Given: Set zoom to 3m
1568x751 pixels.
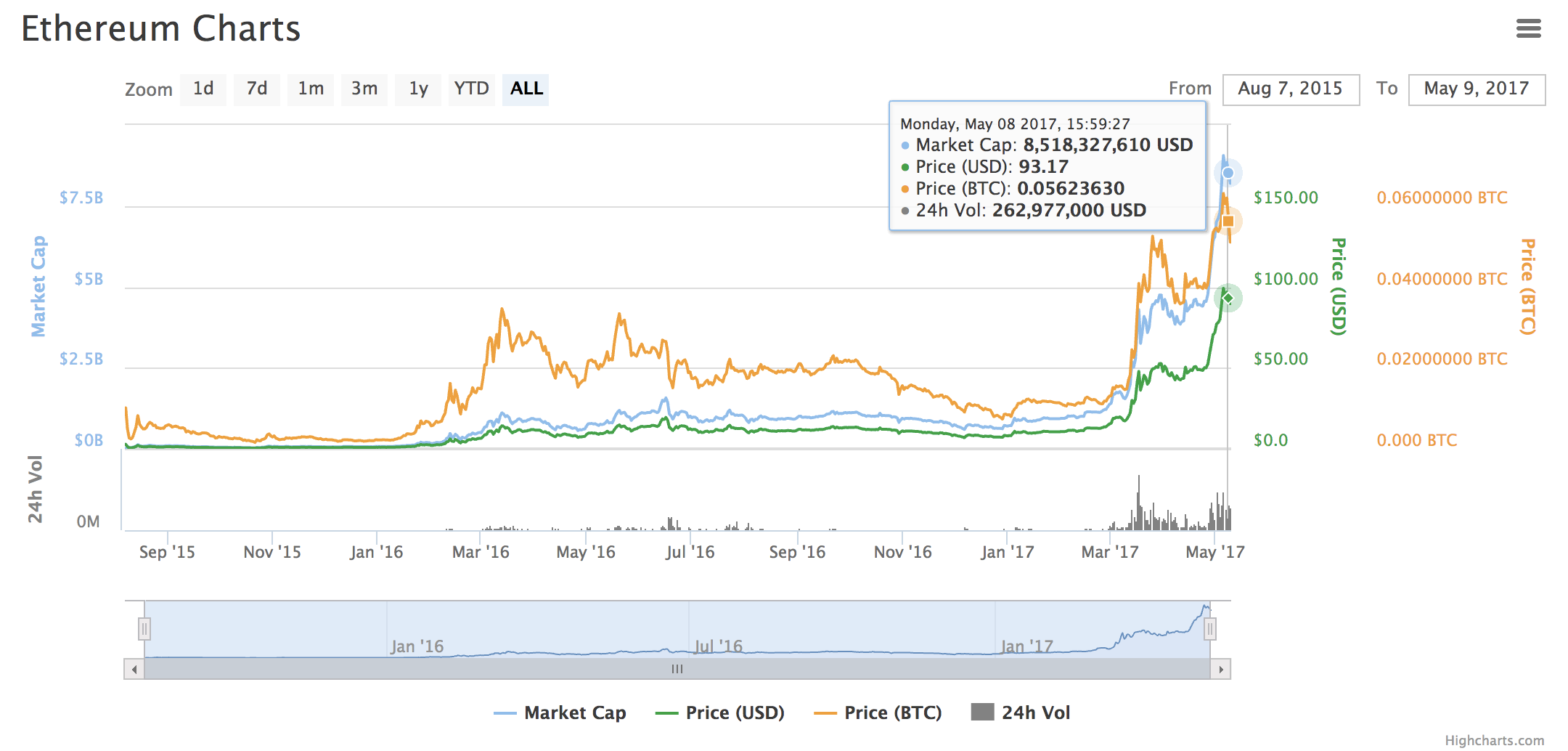Looking at the screenshot, I should point(364,89).
